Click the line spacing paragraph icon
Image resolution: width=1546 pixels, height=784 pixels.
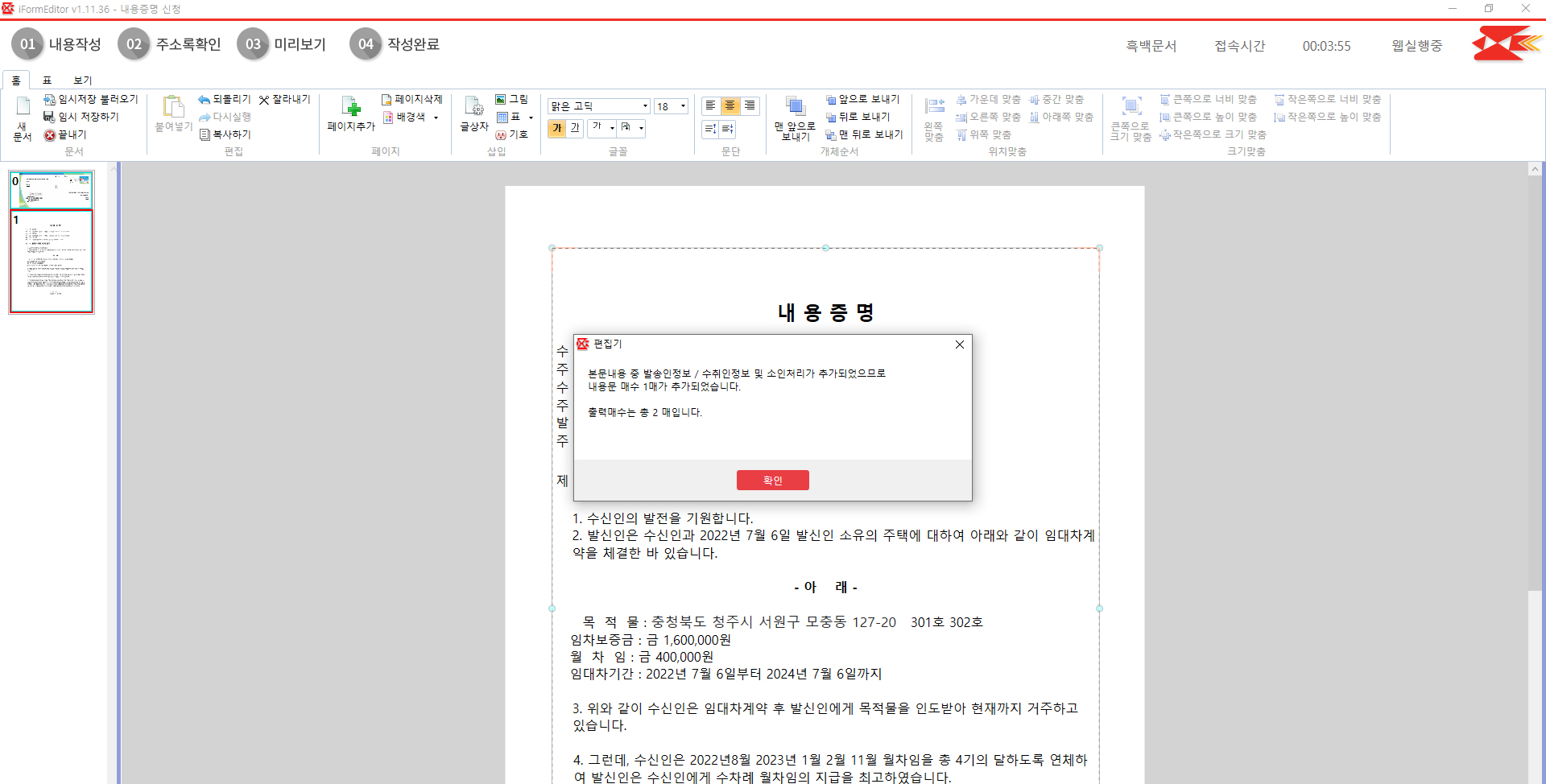click(x=710, y=129)
